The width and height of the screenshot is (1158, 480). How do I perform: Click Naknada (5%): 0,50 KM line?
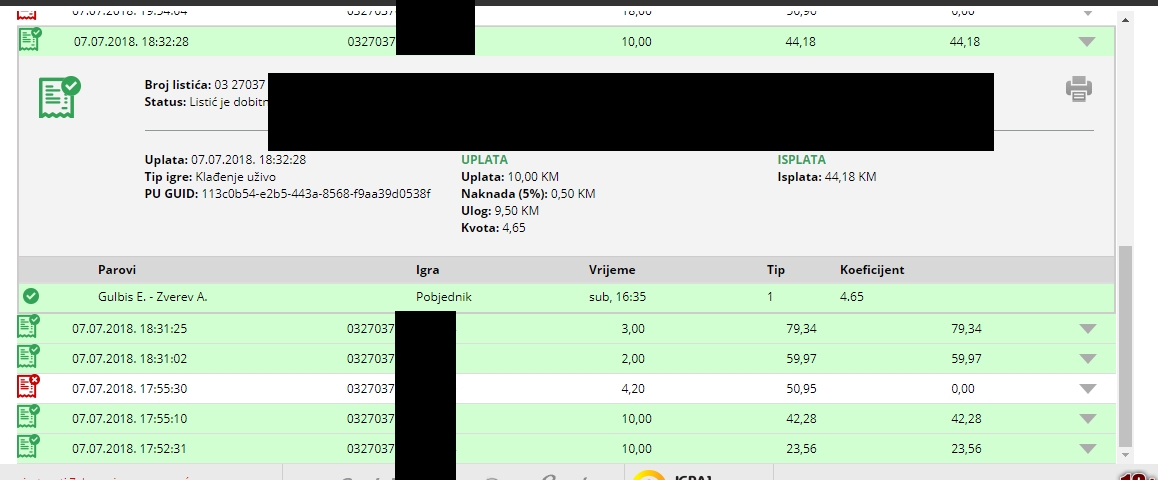point(528,193)
